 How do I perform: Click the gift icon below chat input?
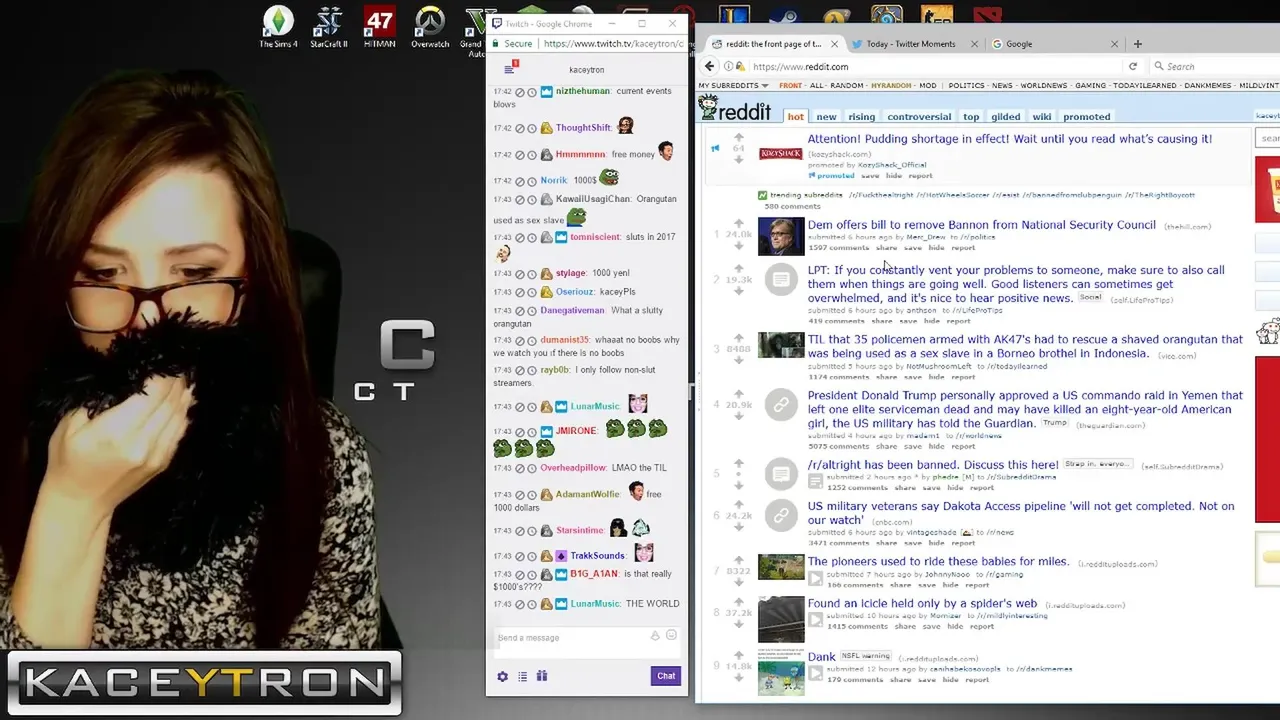pyautogui.click(x=542, y=676)
